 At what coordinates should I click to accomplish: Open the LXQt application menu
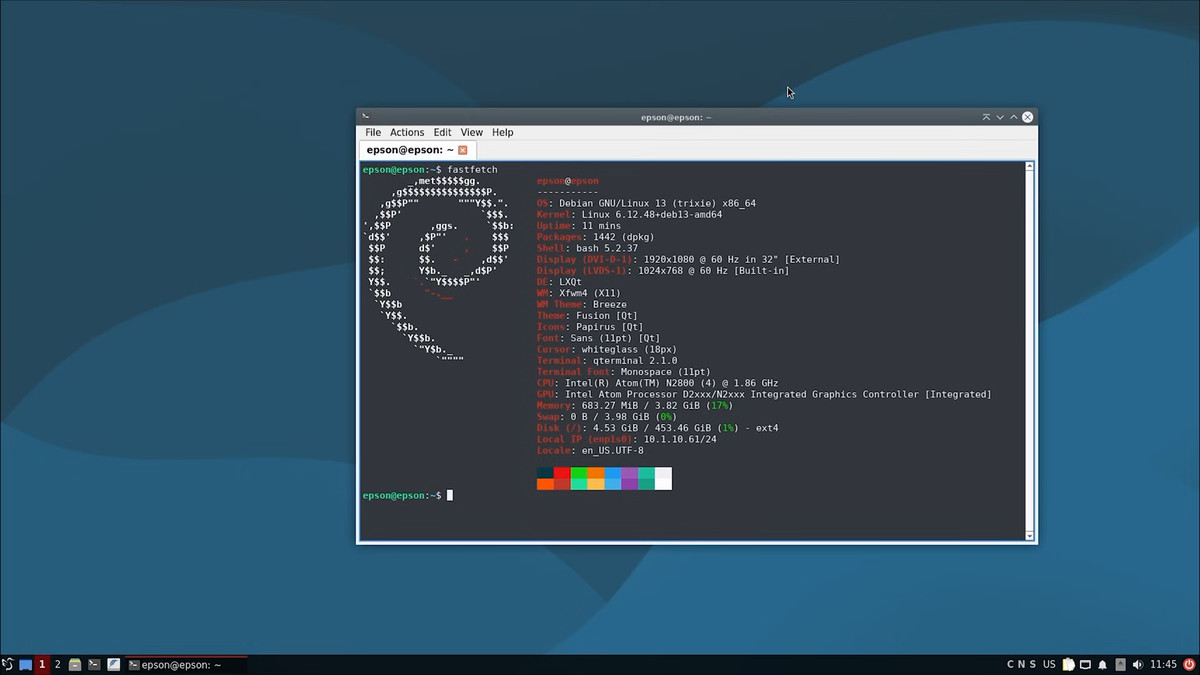pos(8,665)
